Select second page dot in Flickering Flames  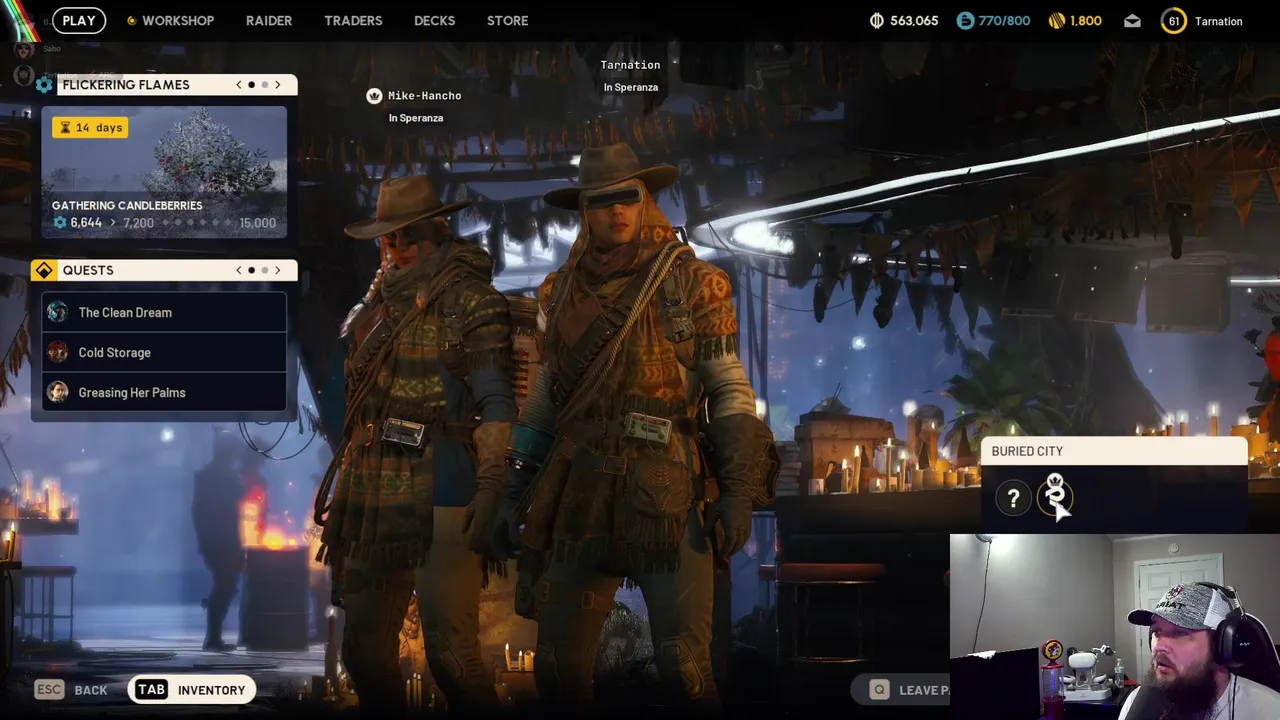click(x=265, y=85)
